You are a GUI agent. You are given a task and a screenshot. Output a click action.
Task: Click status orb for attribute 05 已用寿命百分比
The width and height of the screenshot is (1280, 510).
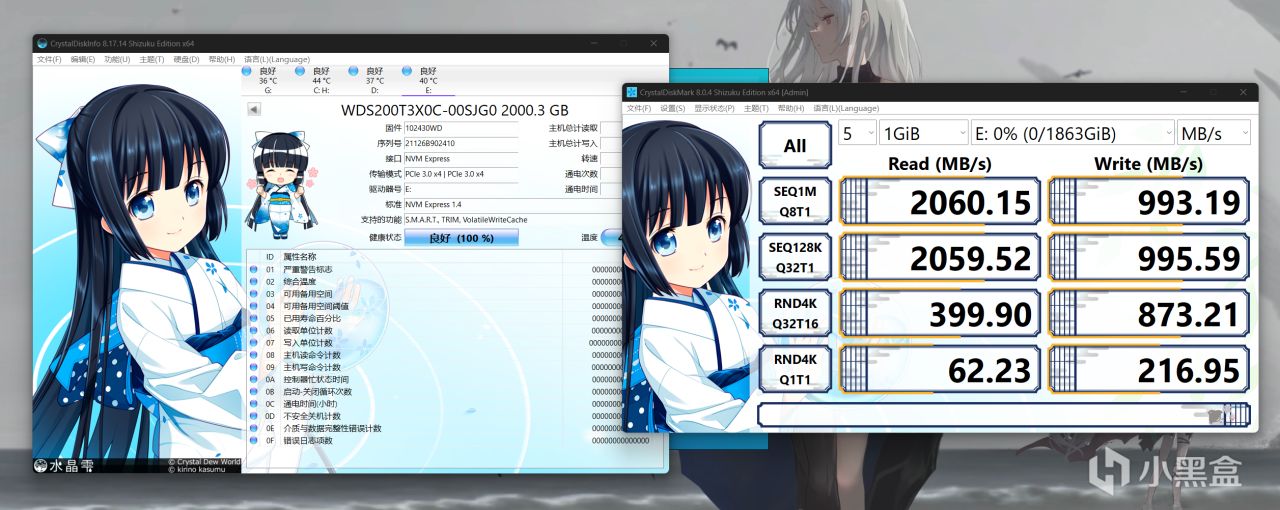point(253,318)
